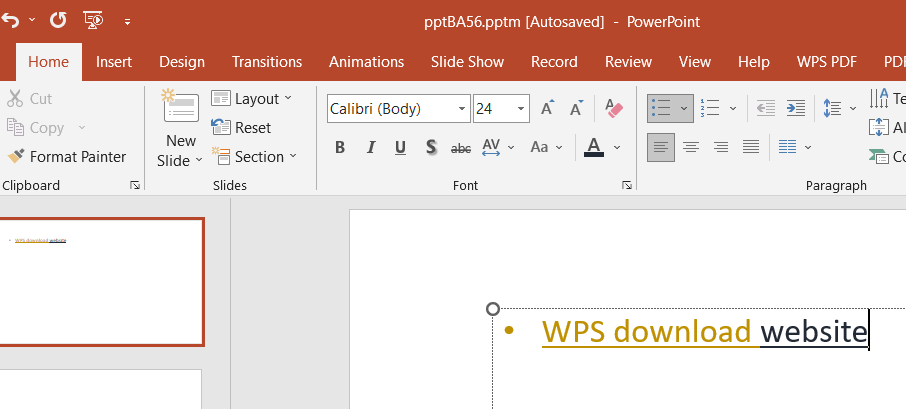Click the Redo/Repeat icon
This screenshot has height=409, width=906.
(x=58, y=20)
